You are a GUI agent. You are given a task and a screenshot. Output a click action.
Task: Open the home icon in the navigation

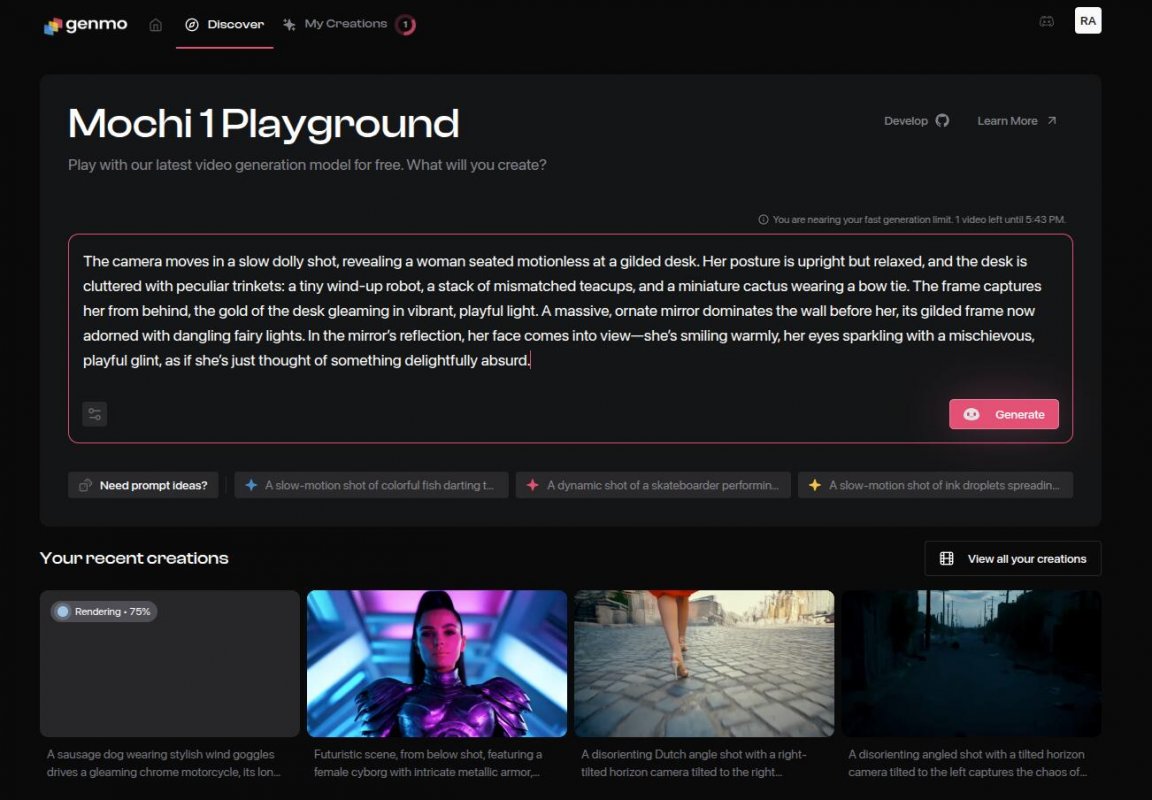156,25
